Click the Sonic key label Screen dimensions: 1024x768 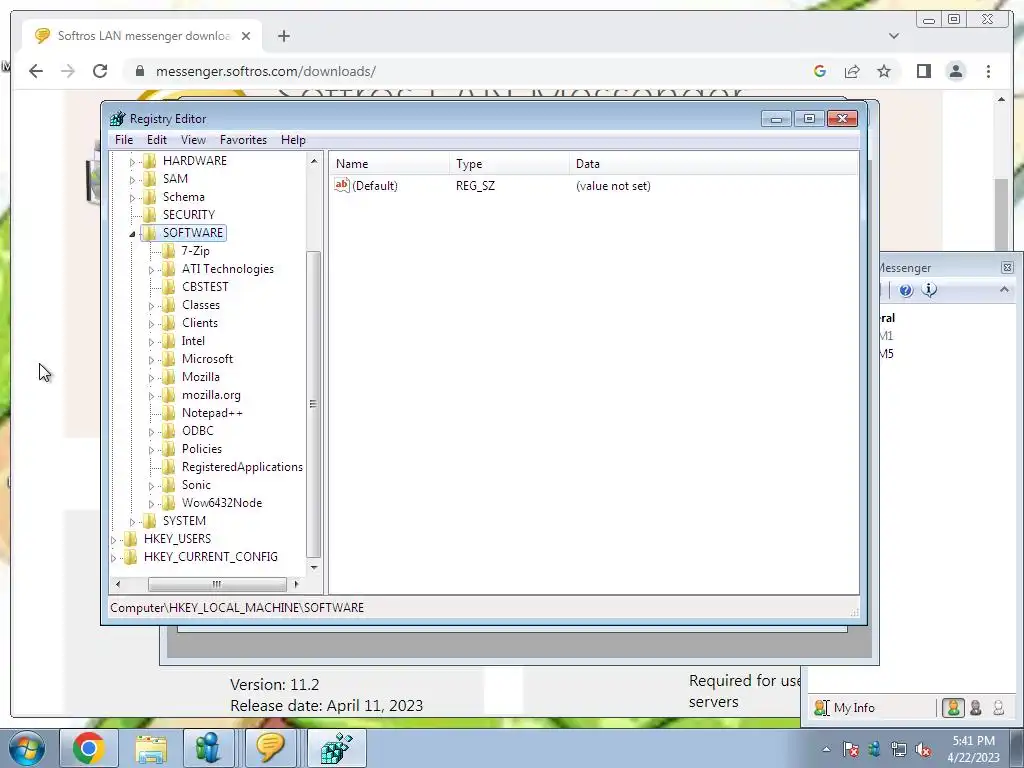click(x=196, y=485)
